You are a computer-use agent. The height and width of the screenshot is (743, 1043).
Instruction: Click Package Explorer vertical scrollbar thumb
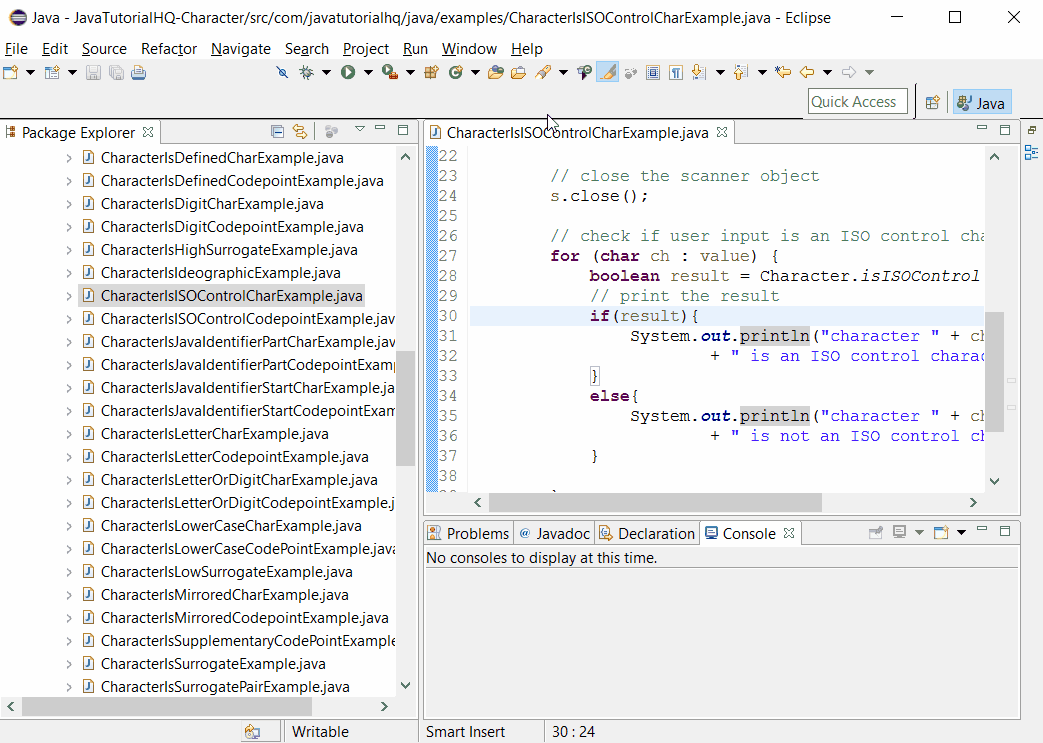point(405,408)
